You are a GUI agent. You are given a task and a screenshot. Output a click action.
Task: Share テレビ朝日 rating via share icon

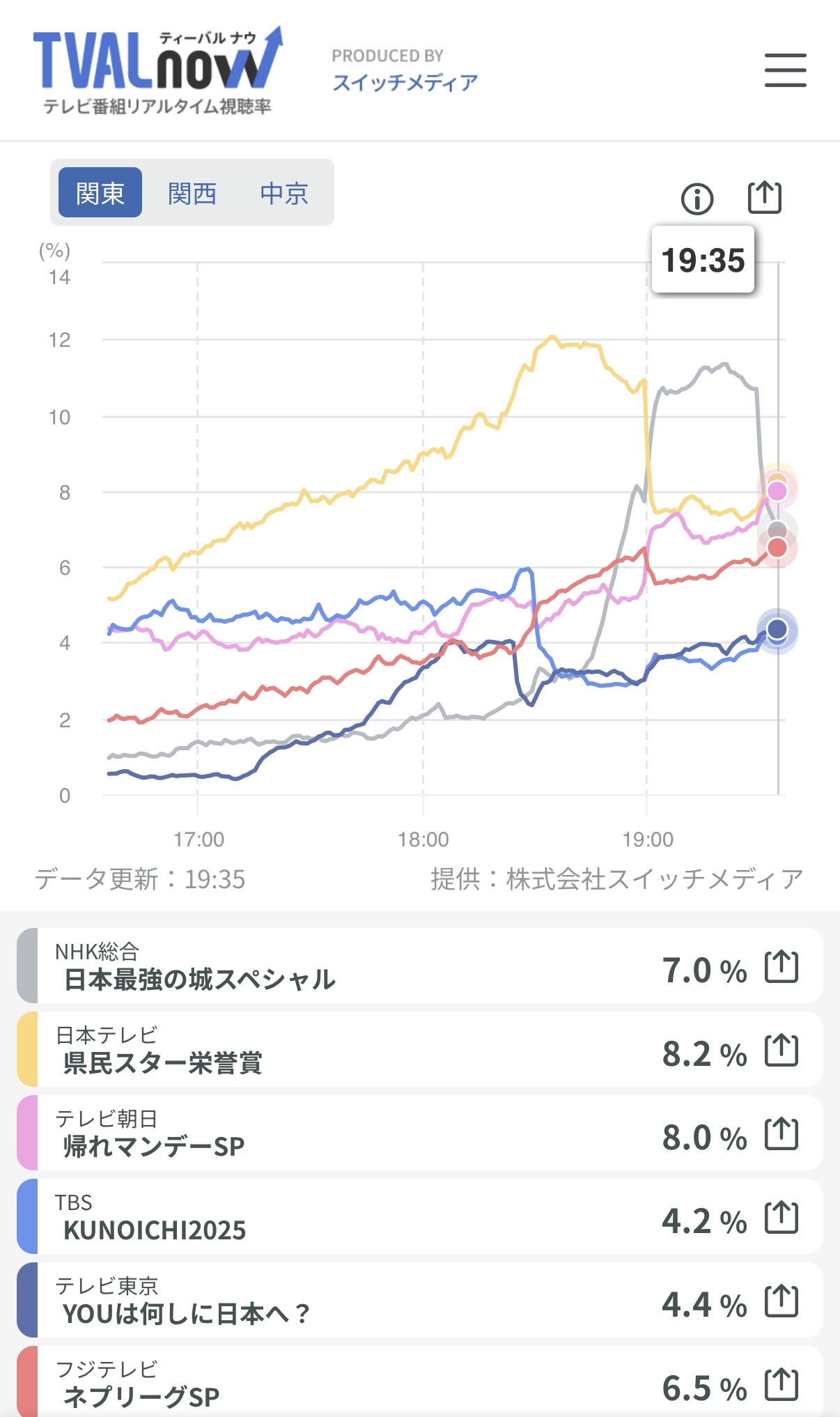(781, 1134)
